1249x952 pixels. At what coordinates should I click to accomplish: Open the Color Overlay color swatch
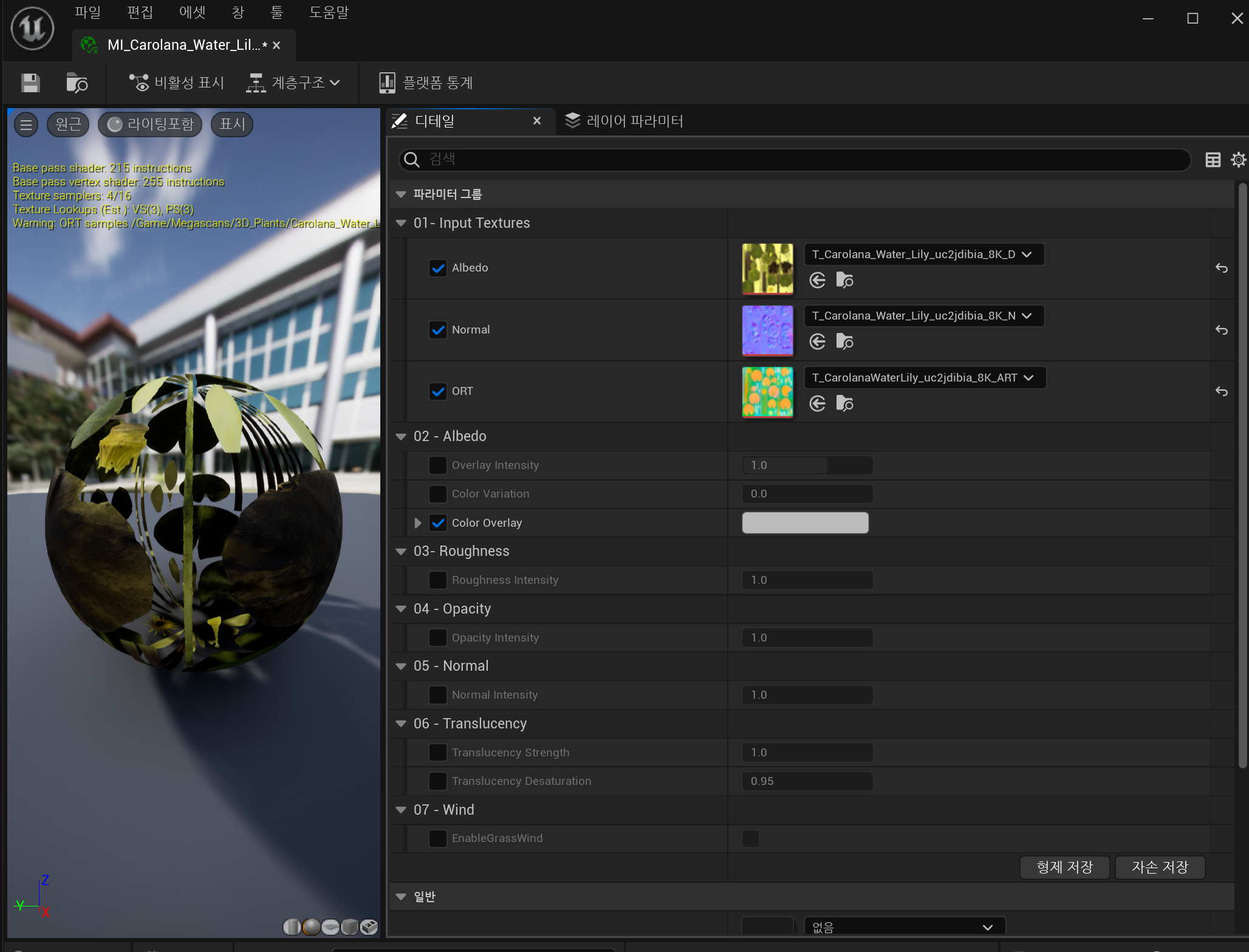click(806, 523)
